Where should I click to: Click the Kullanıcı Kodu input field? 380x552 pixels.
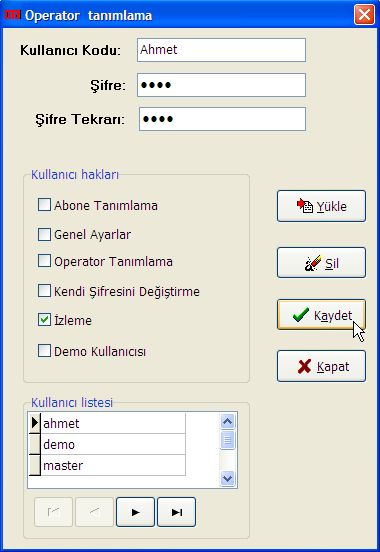[222, 50]
